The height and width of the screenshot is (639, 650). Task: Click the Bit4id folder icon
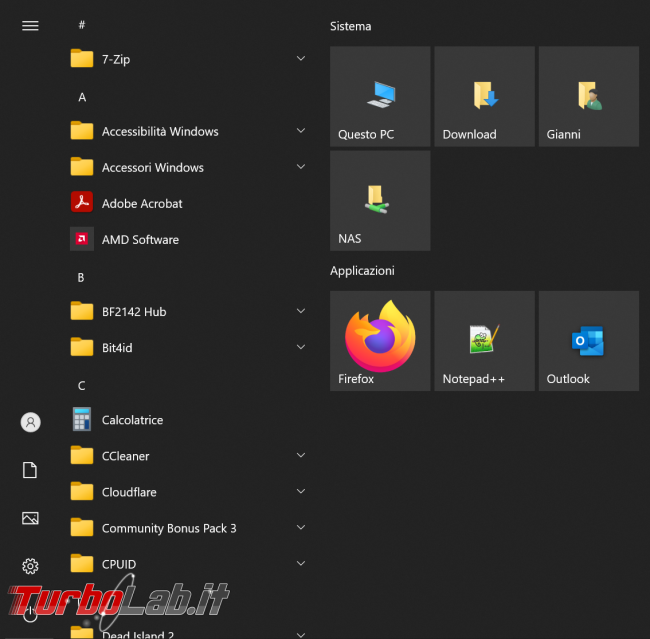pos(82,347)
